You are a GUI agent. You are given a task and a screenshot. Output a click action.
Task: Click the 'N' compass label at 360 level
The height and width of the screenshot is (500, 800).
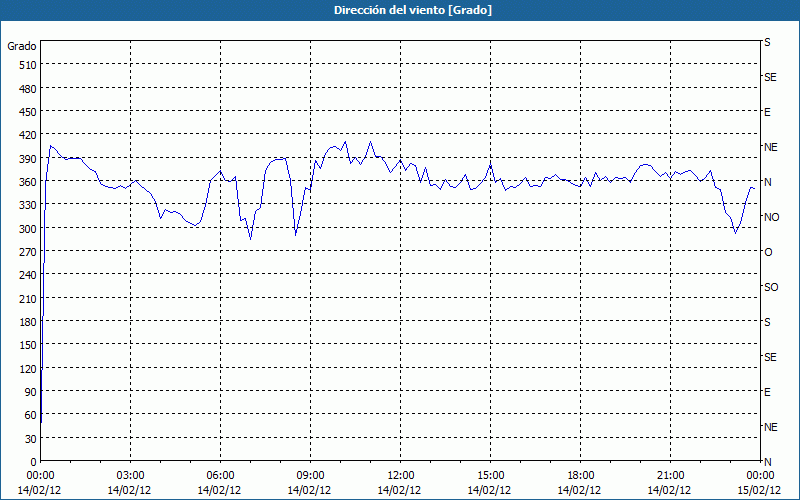coord(768,182)
